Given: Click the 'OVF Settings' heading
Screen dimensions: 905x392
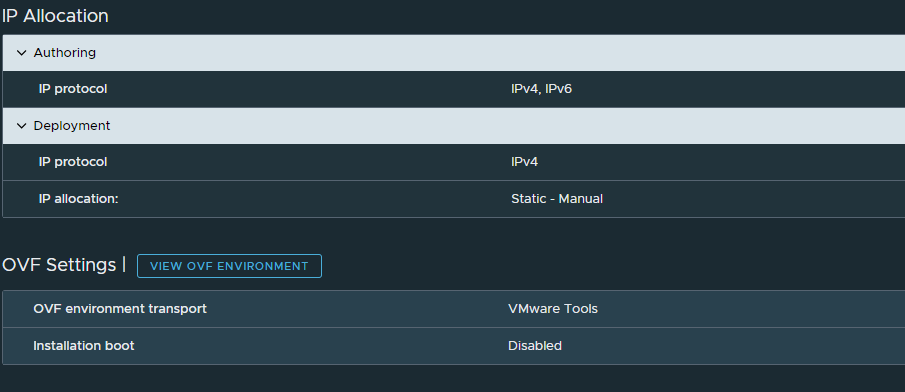Looking at the screenshot, I should [59, 265].
